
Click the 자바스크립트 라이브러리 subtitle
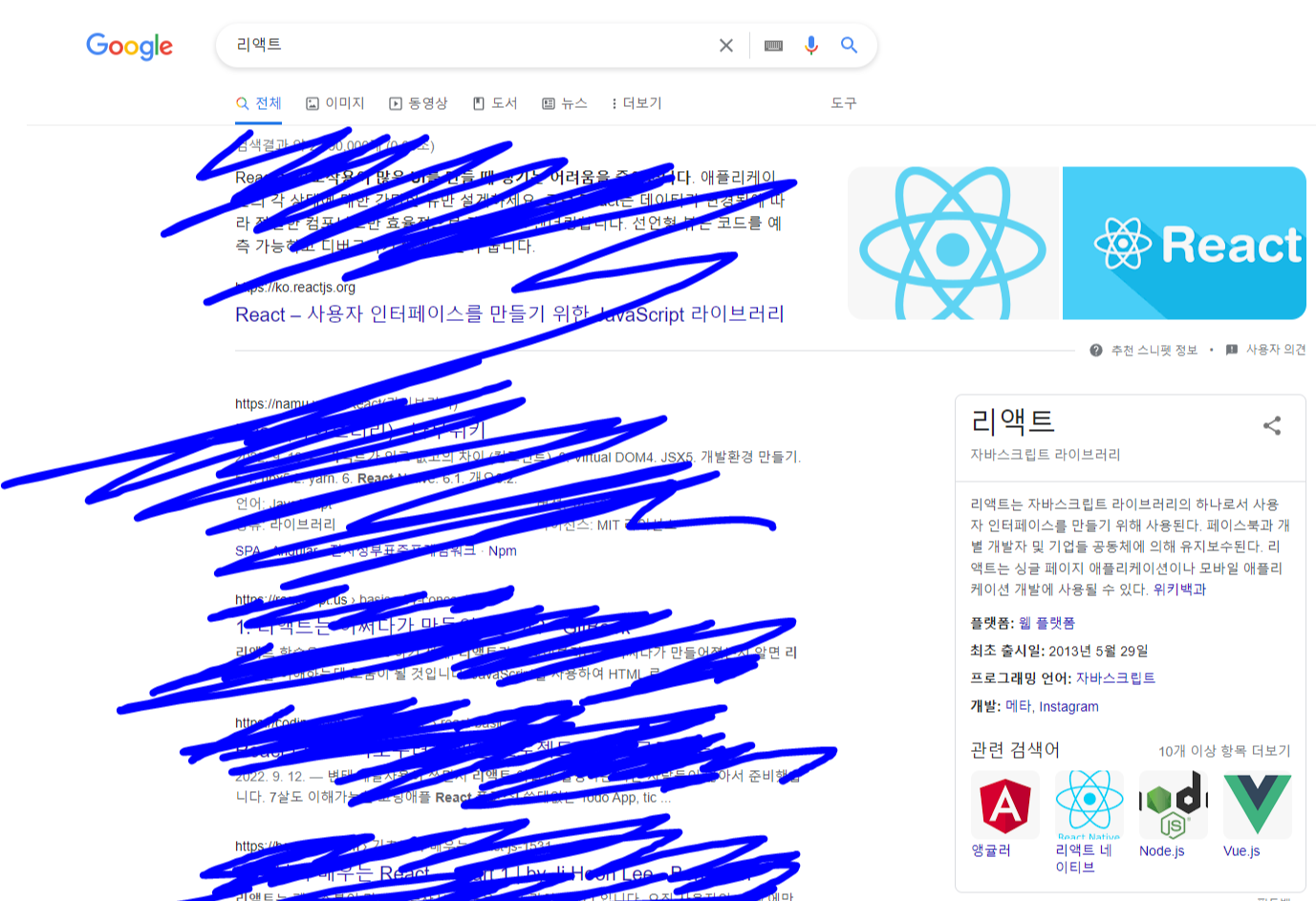[1046, 455]
